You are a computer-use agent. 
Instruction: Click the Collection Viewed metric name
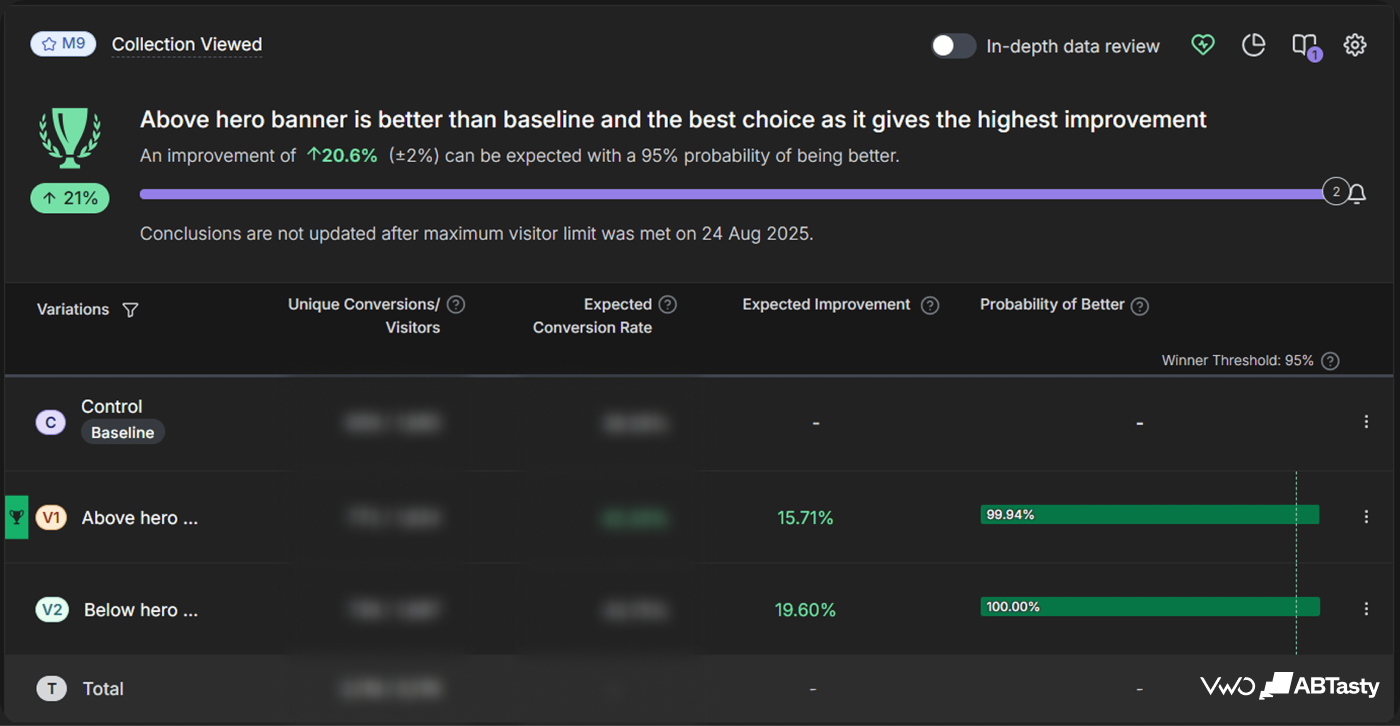[187, 45]
